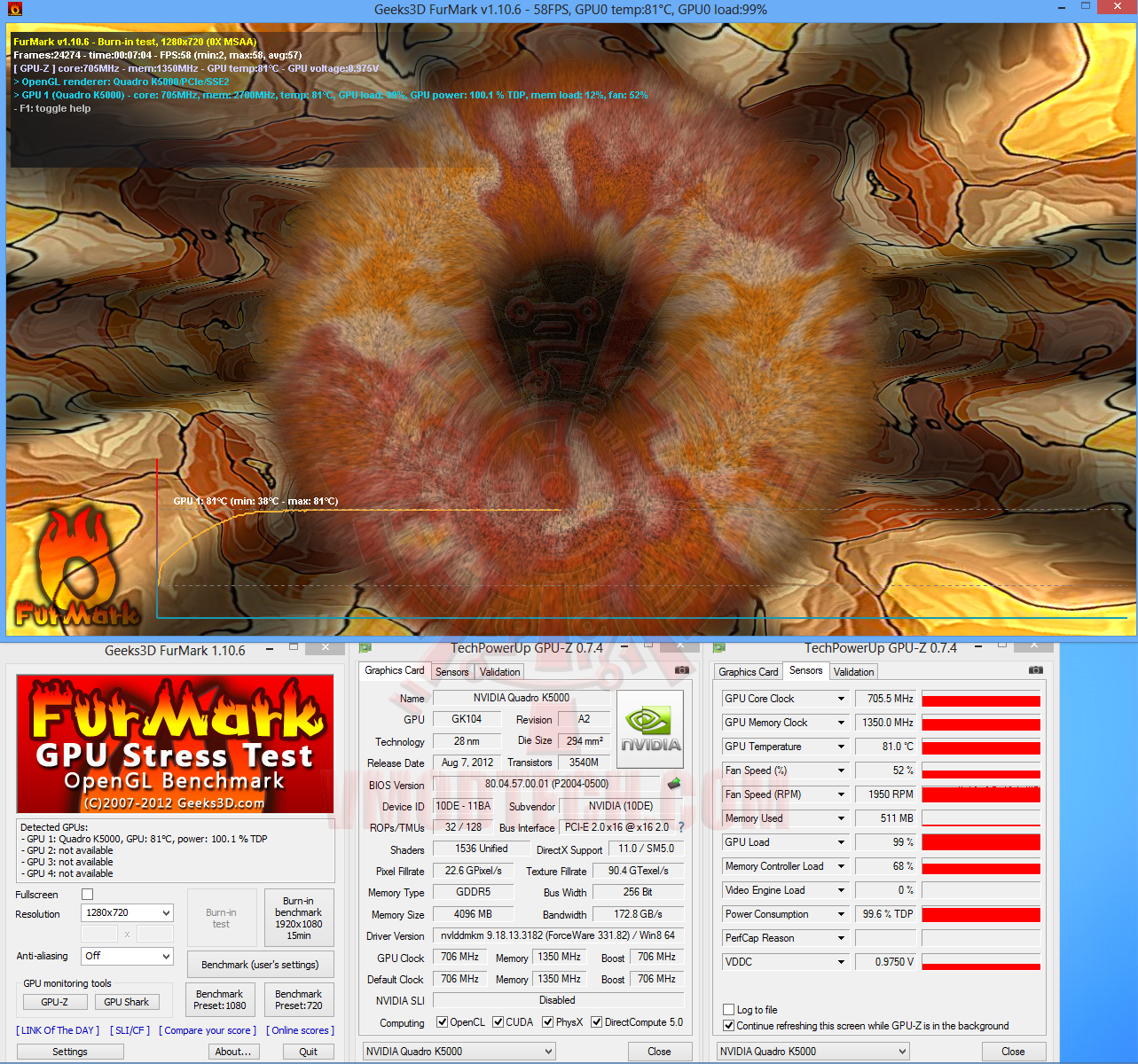Click the FurMark GPU Stress Test banner
The height and width of the screenshot is (1064, 1138).
coord(176,744)
